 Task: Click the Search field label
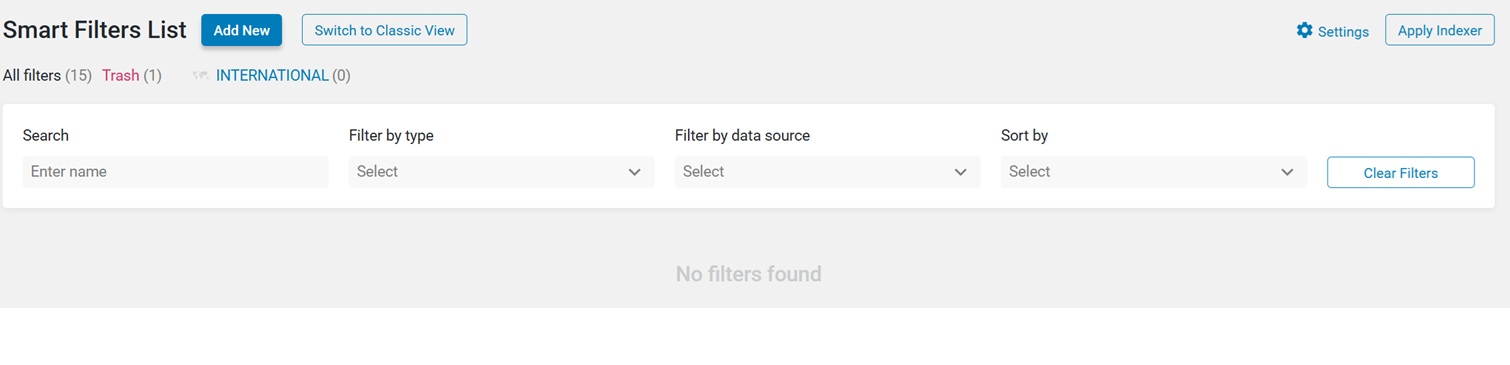point(46,135)
